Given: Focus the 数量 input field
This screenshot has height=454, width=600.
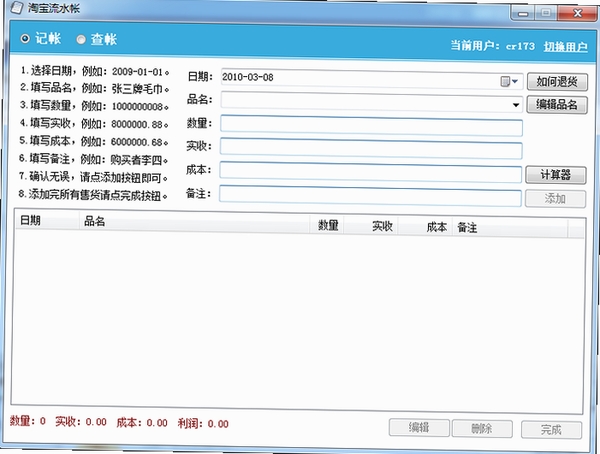Looking at the screenshot, I should pyautogui.click(x=371, y=125).
